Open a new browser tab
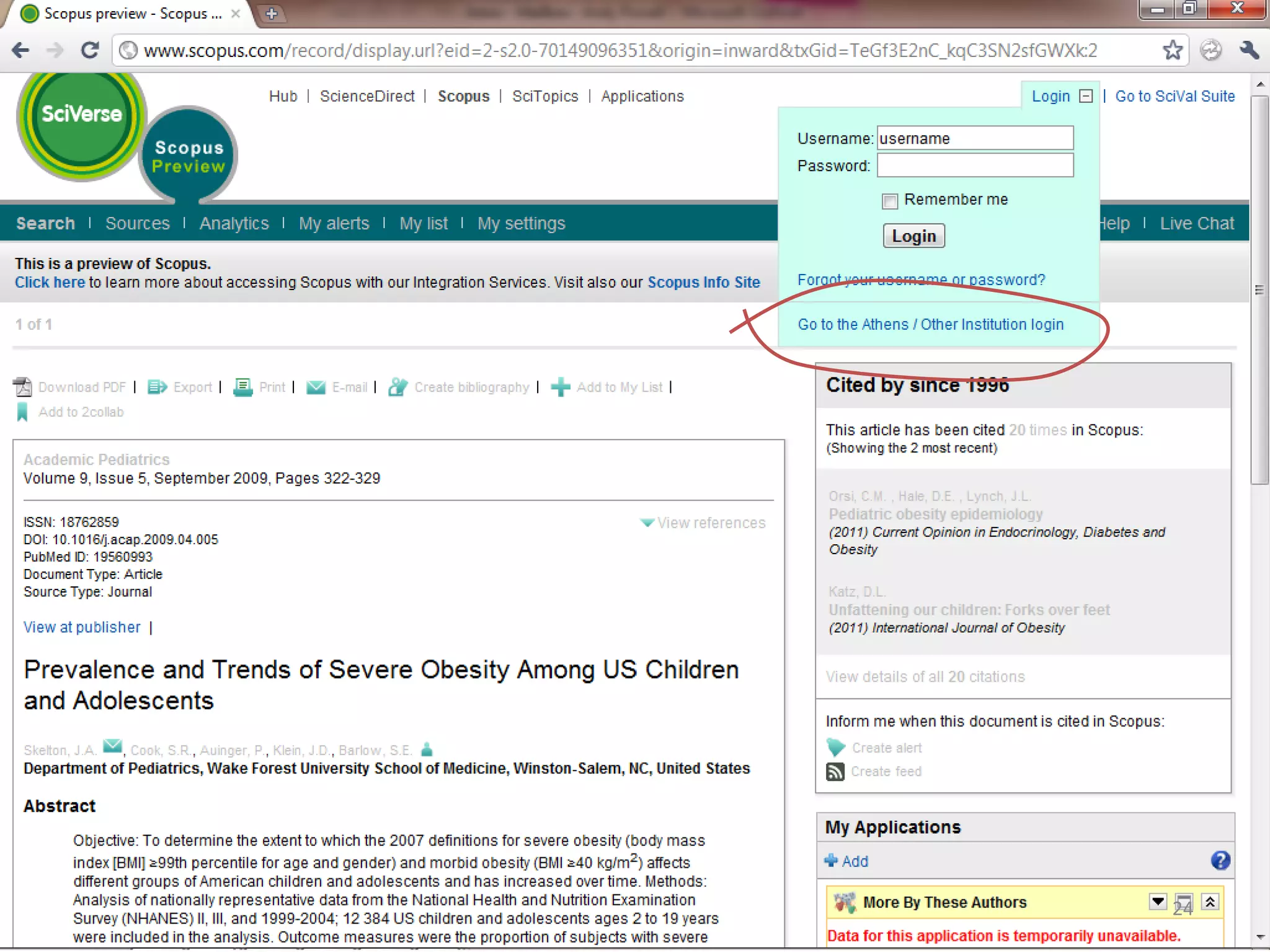Viewport: 1270px width, 952px height. pos(272,14)
